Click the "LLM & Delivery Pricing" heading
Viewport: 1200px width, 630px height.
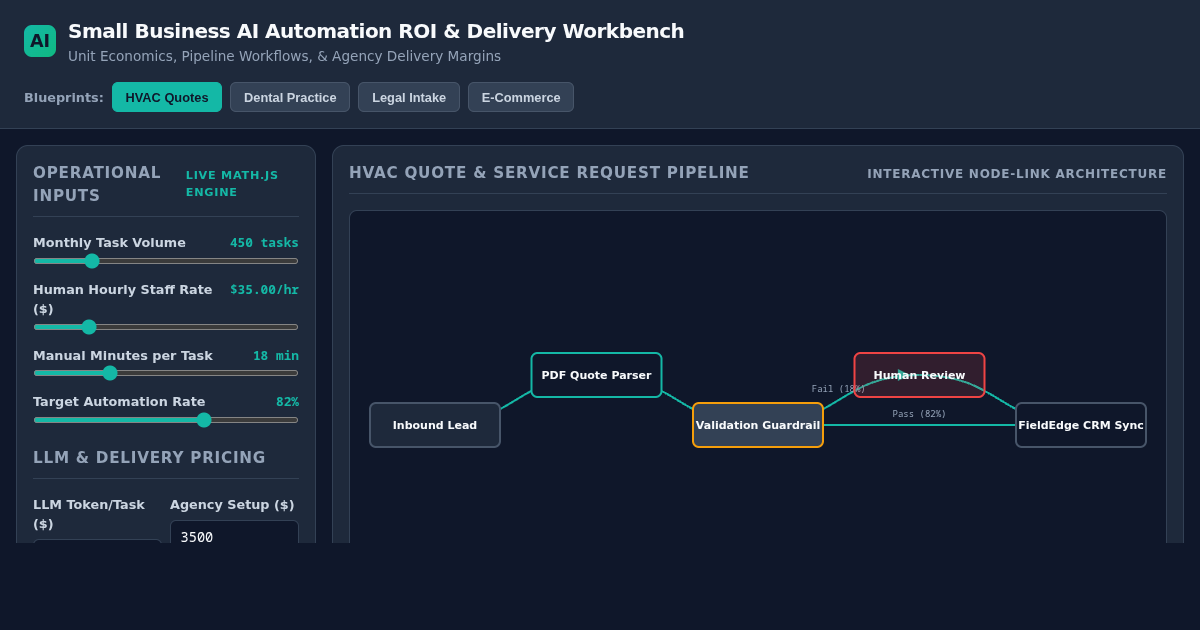(x=149, y=458)
